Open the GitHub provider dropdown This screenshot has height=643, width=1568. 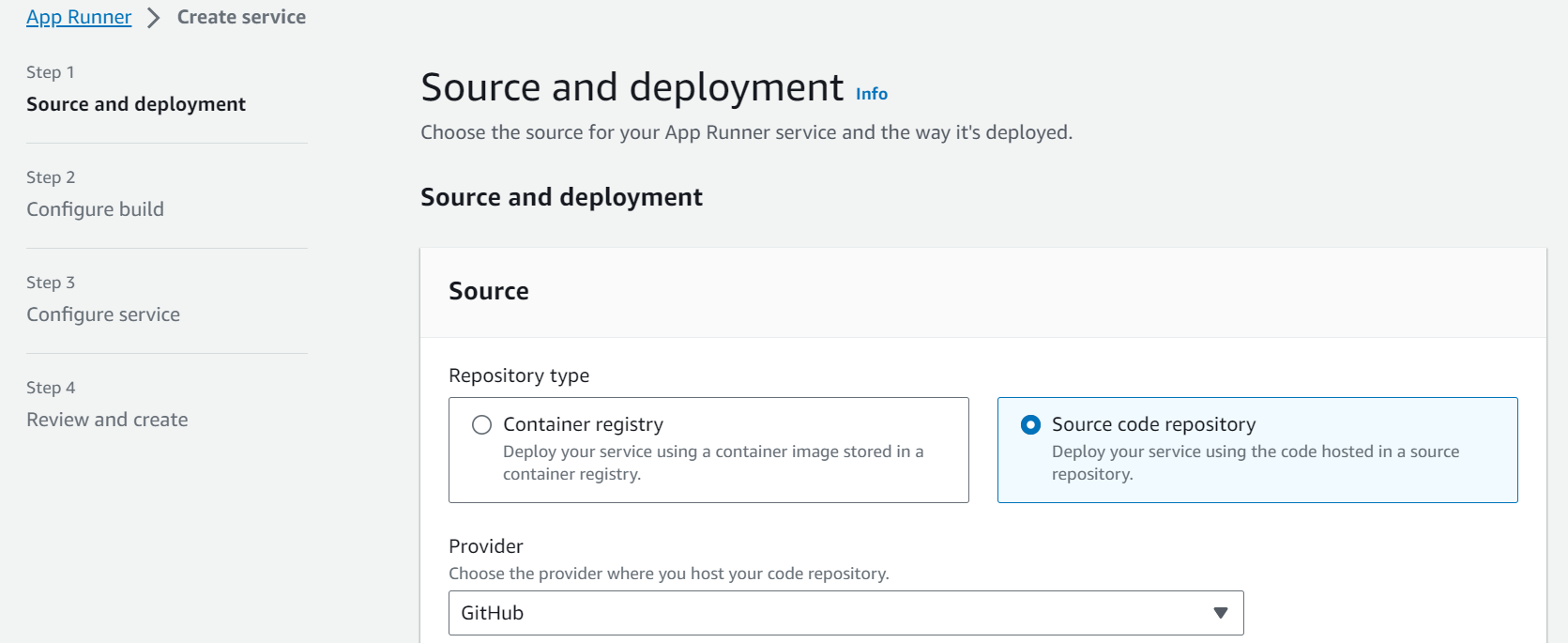pyautogui.click(x=845, y=613)
